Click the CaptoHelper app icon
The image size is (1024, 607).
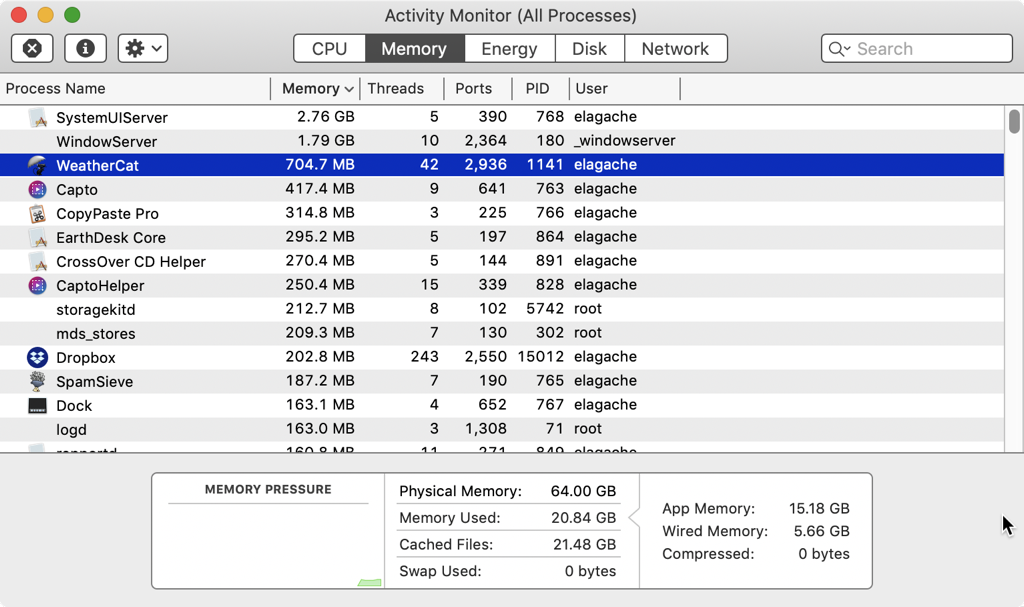38,286
